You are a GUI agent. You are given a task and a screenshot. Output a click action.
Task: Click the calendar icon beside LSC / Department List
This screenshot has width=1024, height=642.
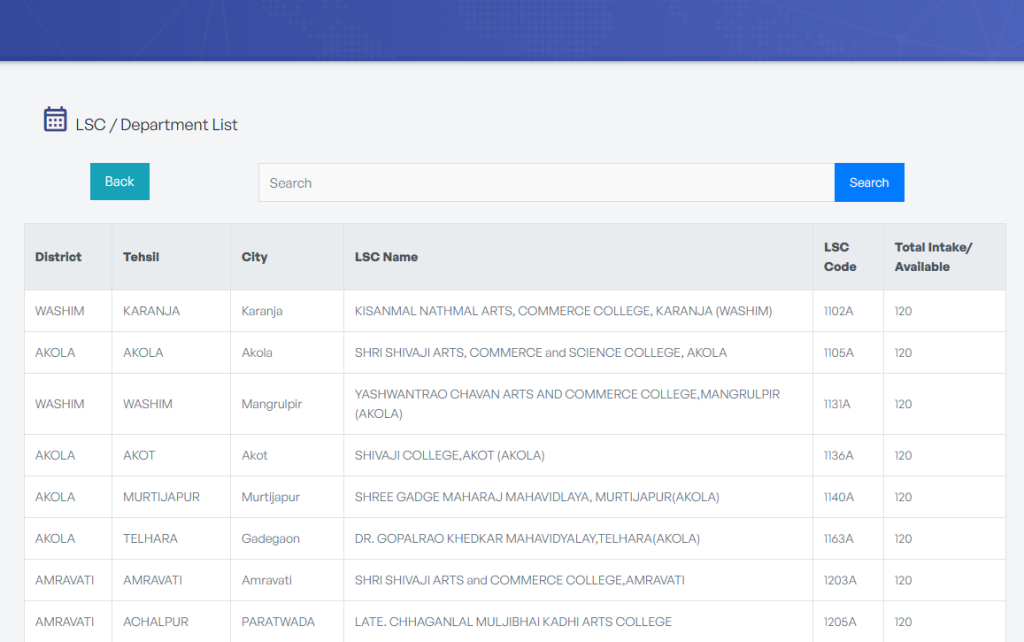[55, 120]
